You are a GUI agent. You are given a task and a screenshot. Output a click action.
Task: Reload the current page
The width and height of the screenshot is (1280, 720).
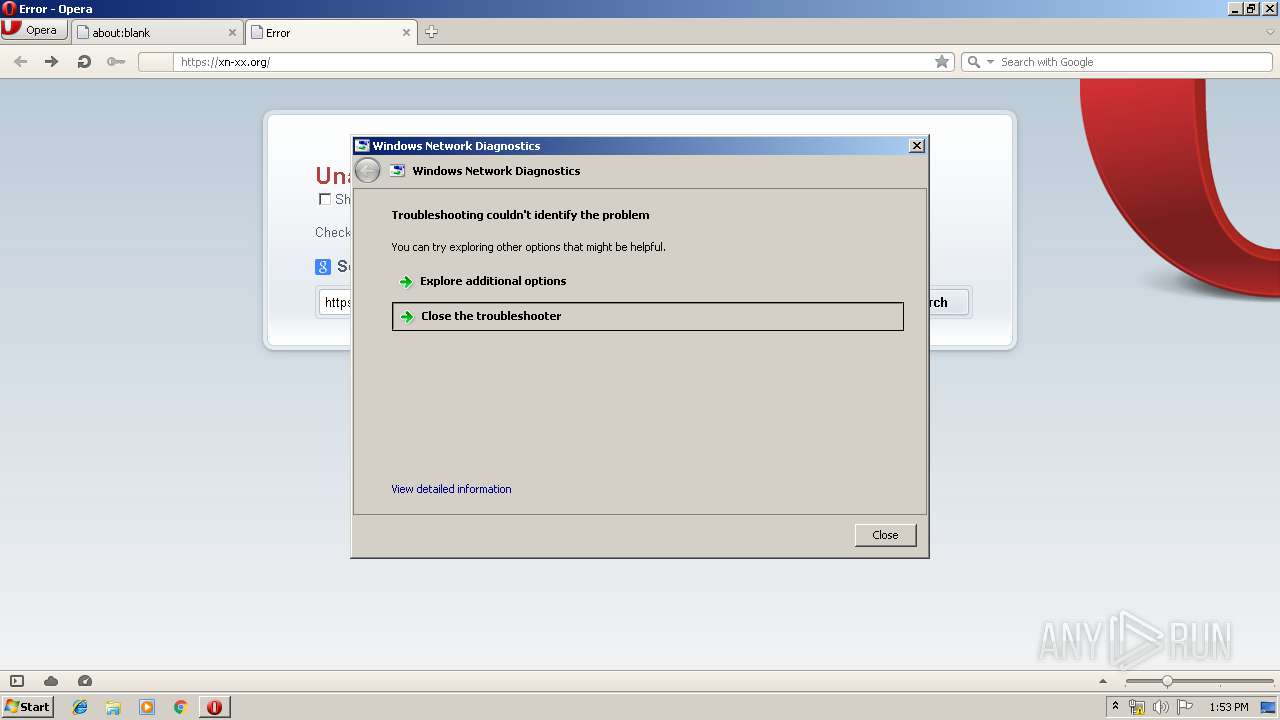(x=84, y=62)
